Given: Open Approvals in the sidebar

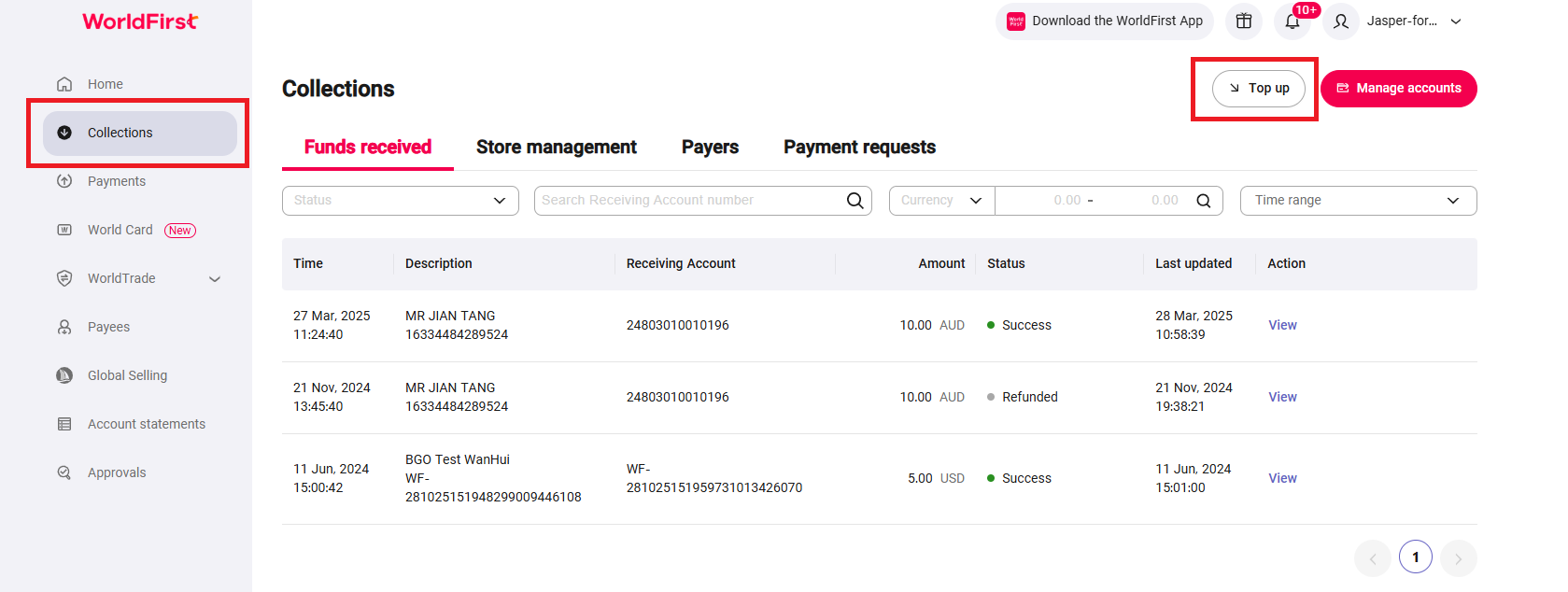Looking at the screenshot, I should click(117, 472).
